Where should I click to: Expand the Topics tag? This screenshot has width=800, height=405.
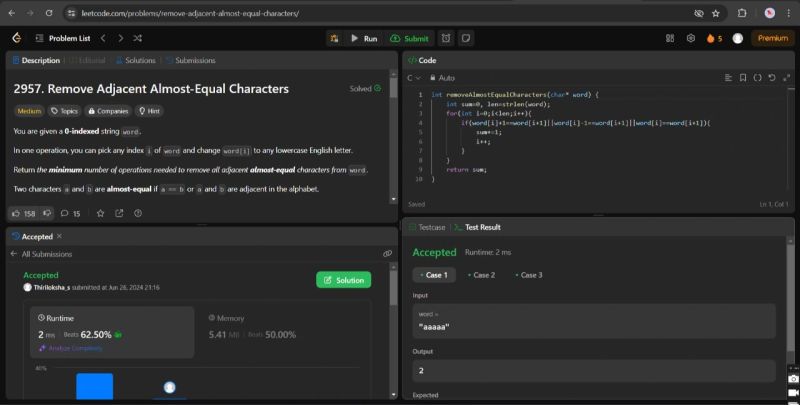pos(64,111)
